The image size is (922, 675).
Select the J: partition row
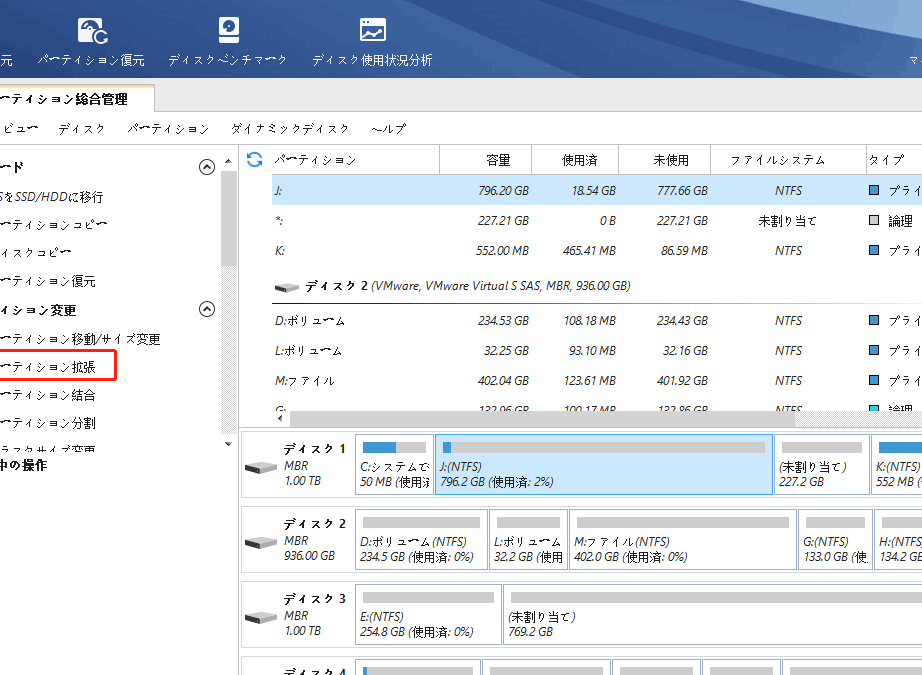coord(597,190)
